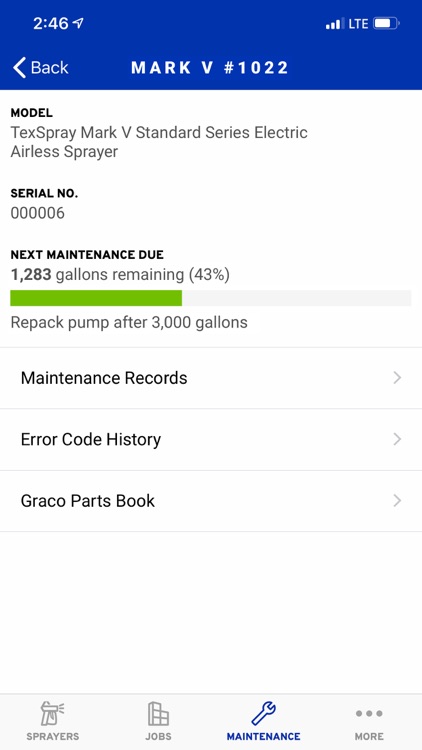This screenshot has height=750, width=422.
Task: Switch to the Jobs tab label
Action: pyautogui.click(x=158, y=737)
